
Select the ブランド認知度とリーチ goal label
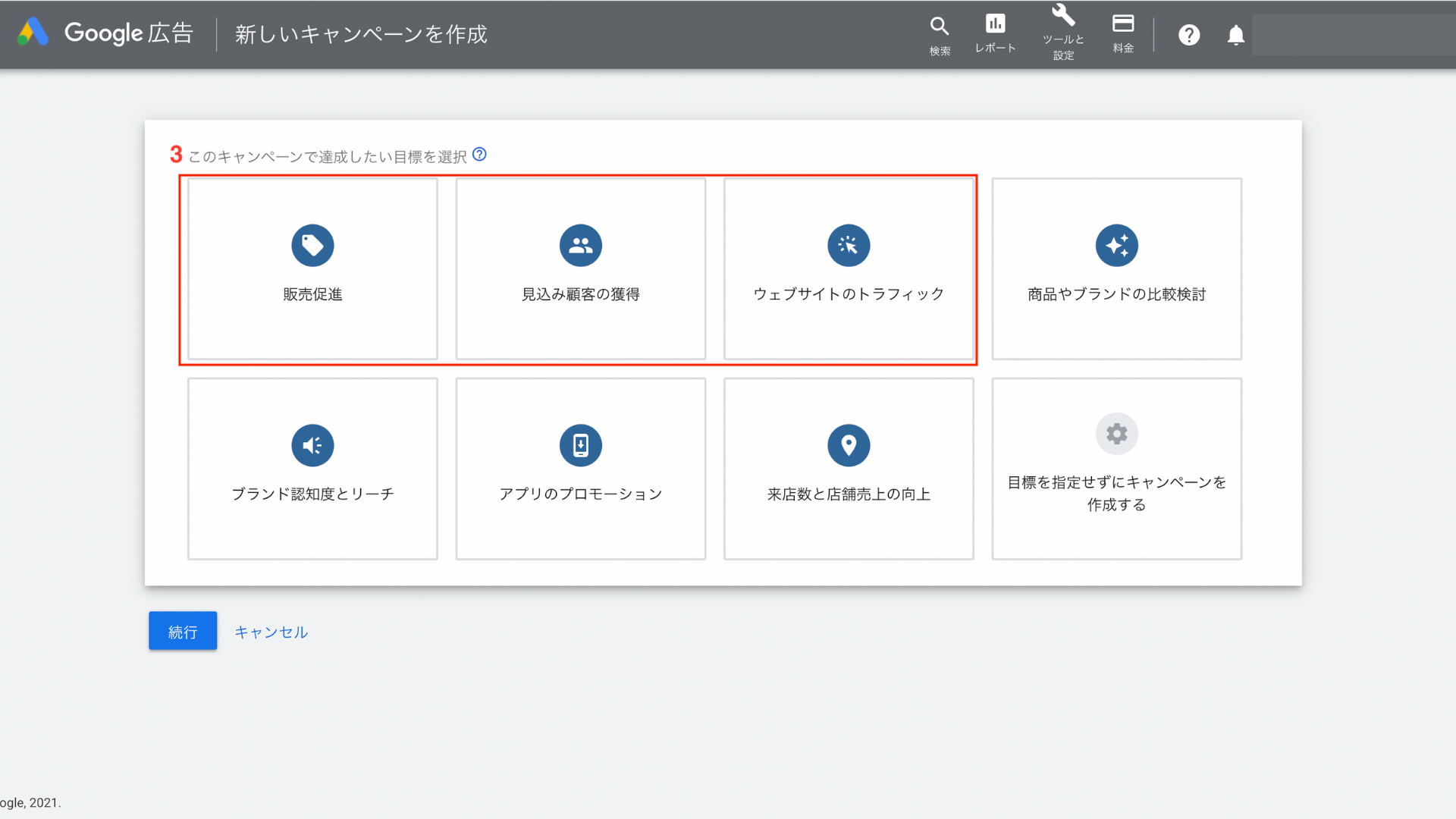click(x=312, y=494)
